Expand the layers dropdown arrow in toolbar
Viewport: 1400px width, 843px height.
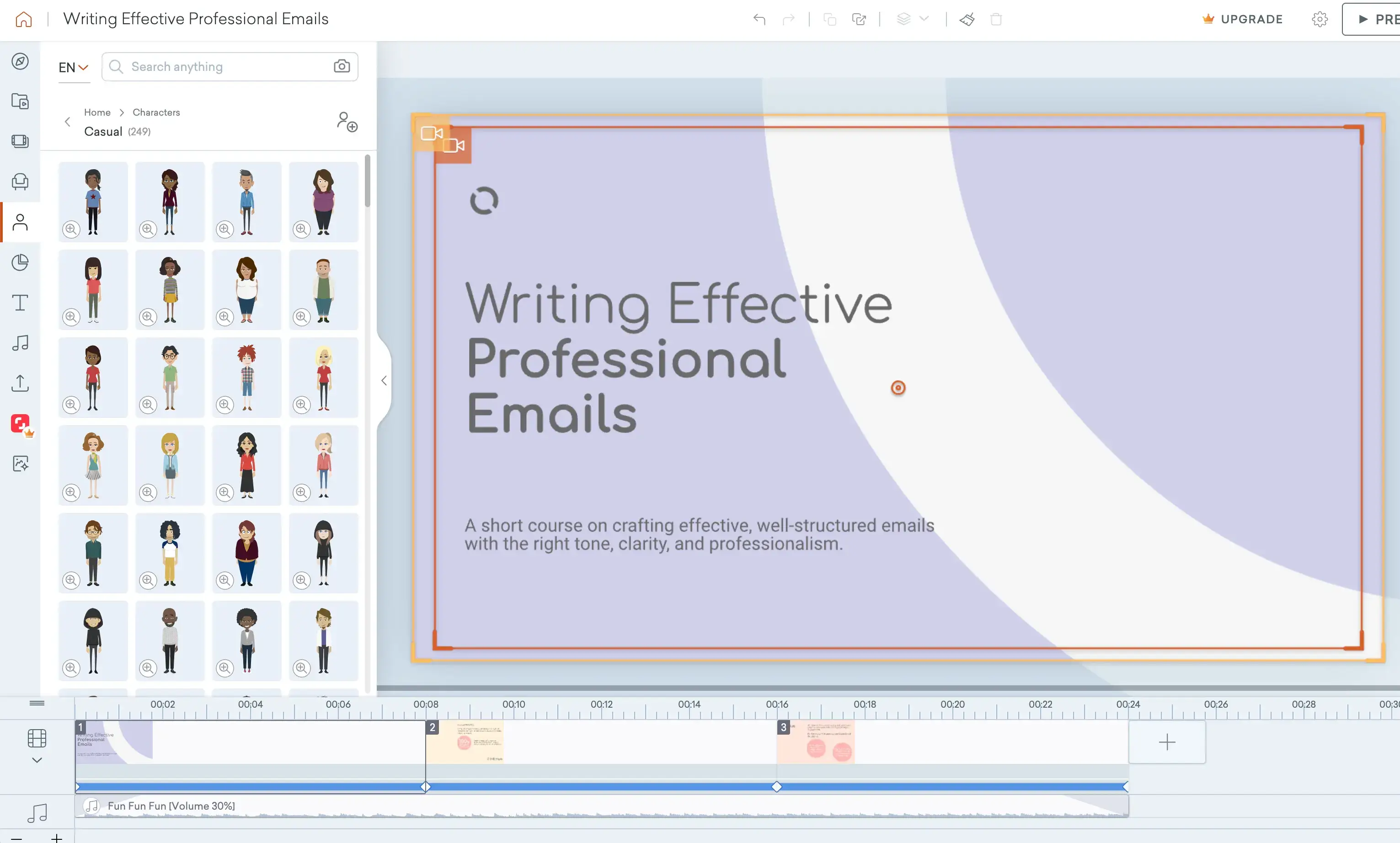click(924, 19)
